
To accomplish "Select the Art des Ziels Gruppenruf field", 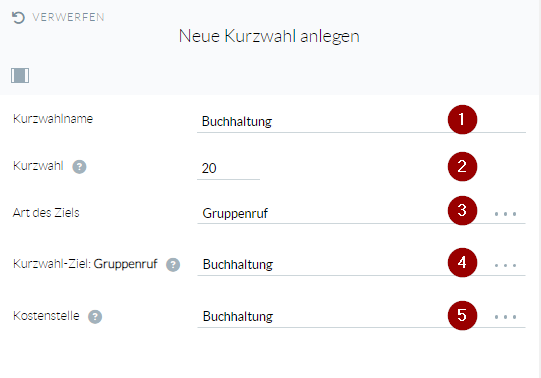I will tap(361, 213).
